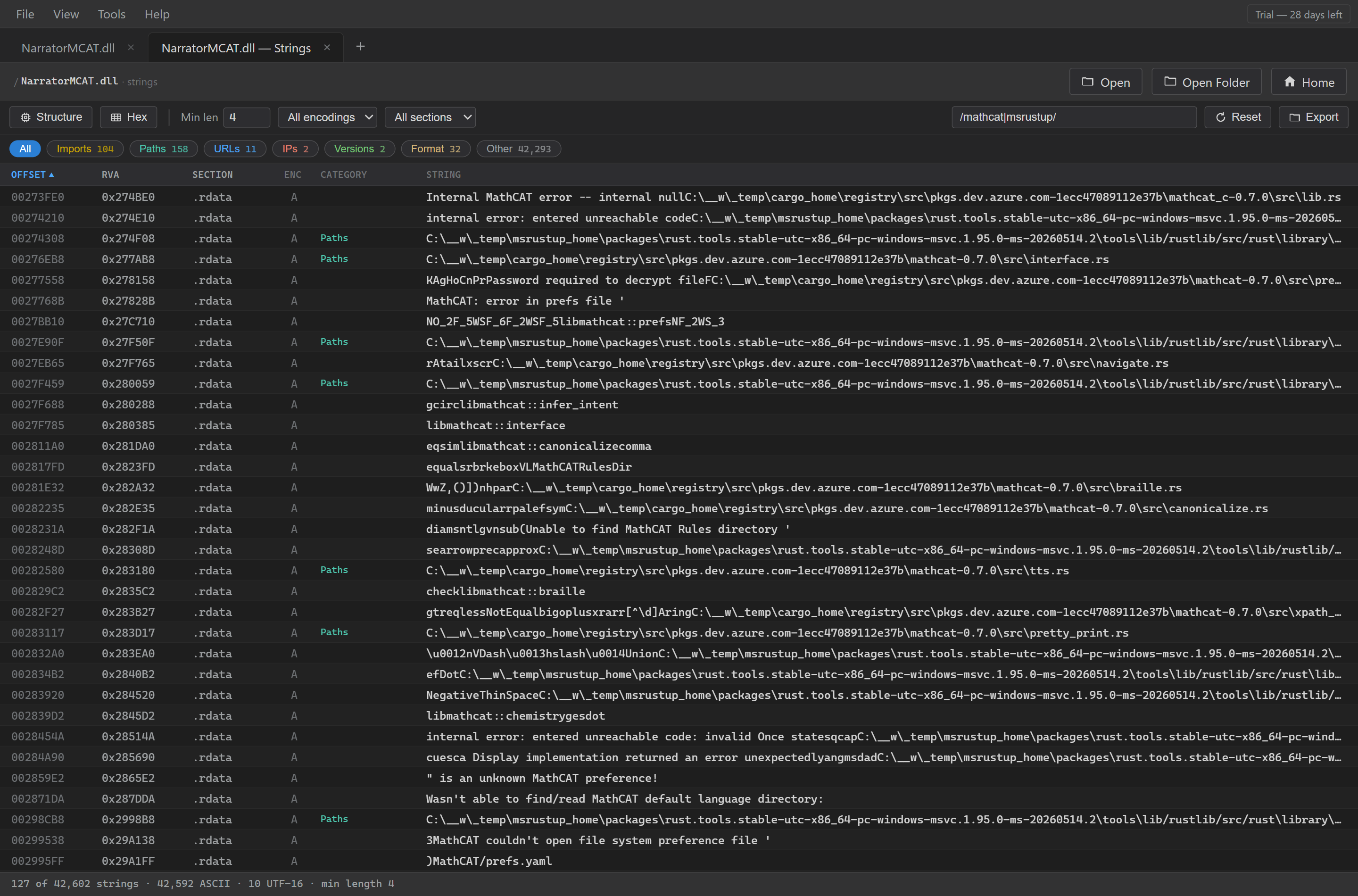Toggle the URLs 11 filter
The width and height of the screenshot is (1358, 896).
point(235,149)
